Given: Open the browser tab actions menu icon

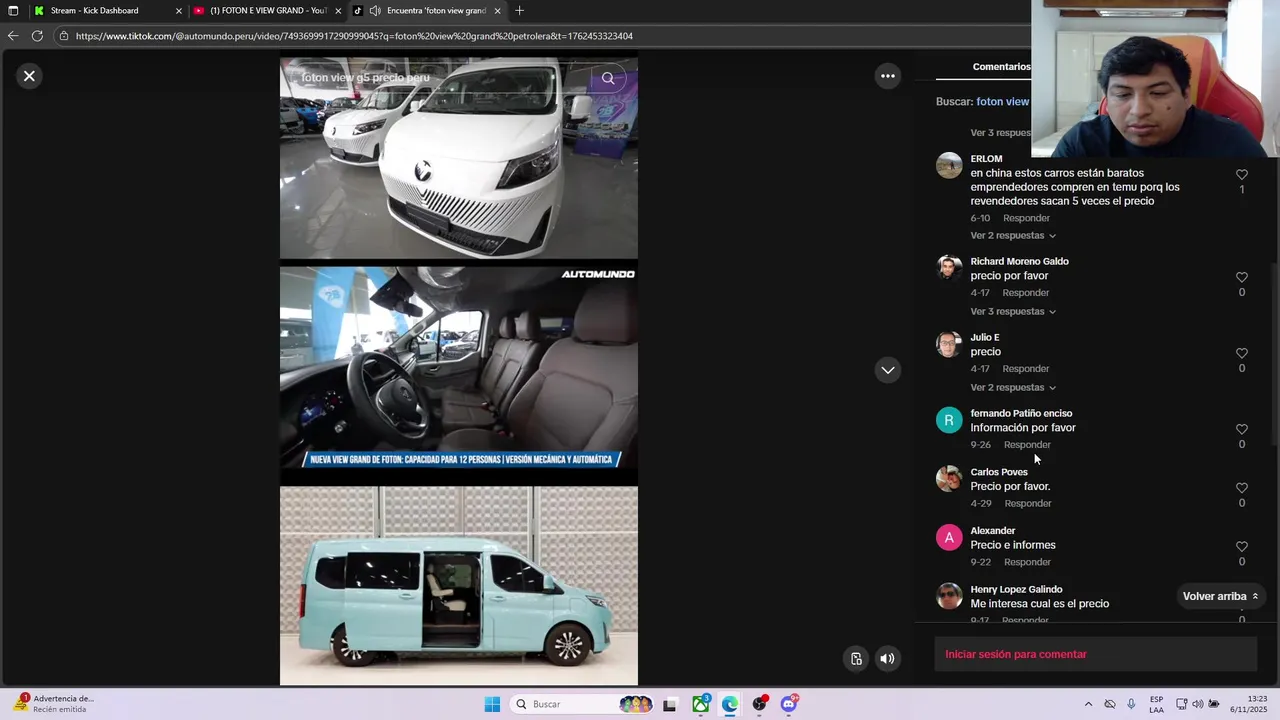Looking at the screenshot, I should coord(13,11).
